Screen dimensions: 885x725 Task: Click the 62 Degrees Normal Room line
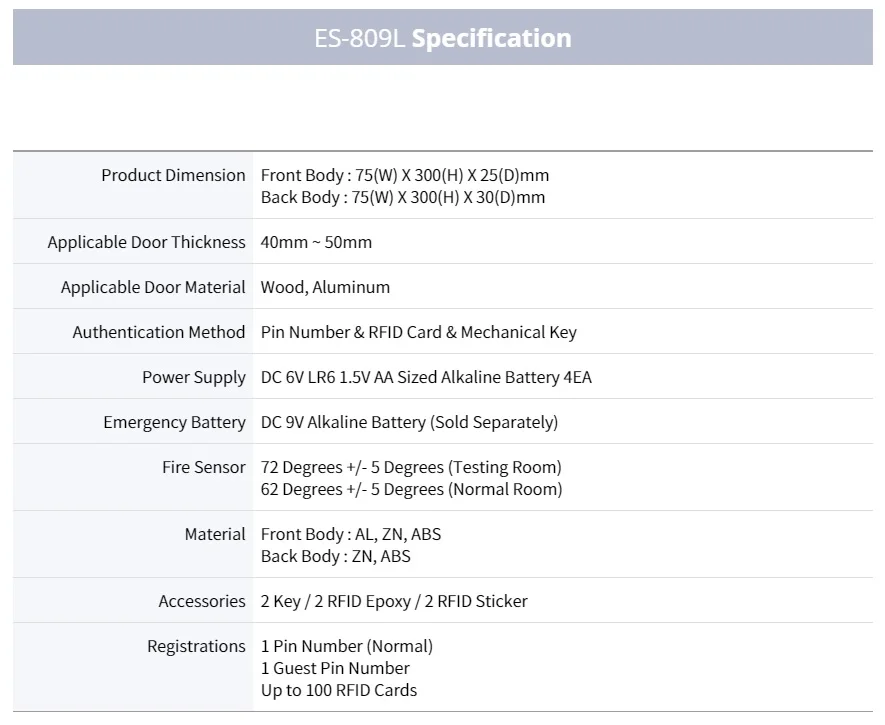(411, 489)
